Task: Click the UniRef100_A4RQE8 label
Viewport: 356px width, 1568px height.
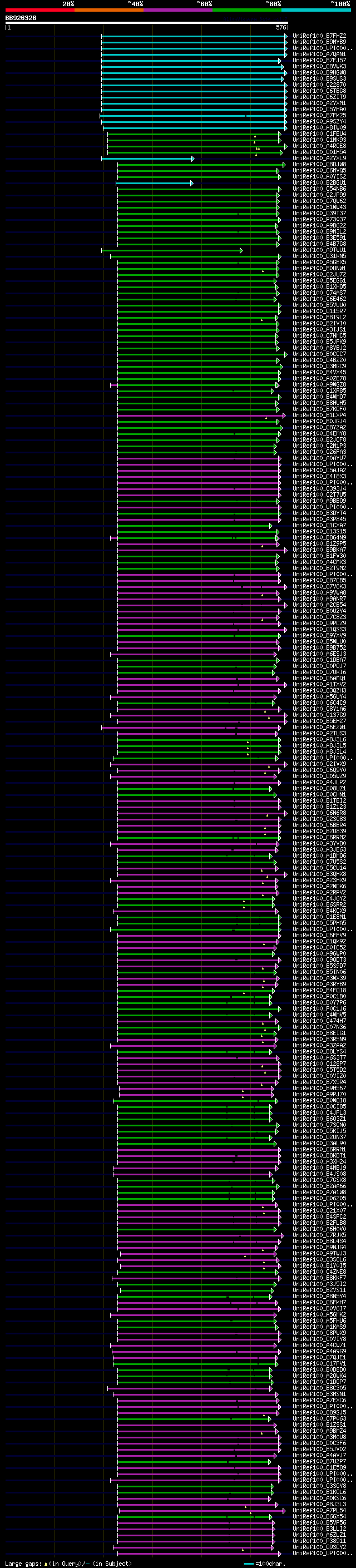Action: click(x=319, y=146)
